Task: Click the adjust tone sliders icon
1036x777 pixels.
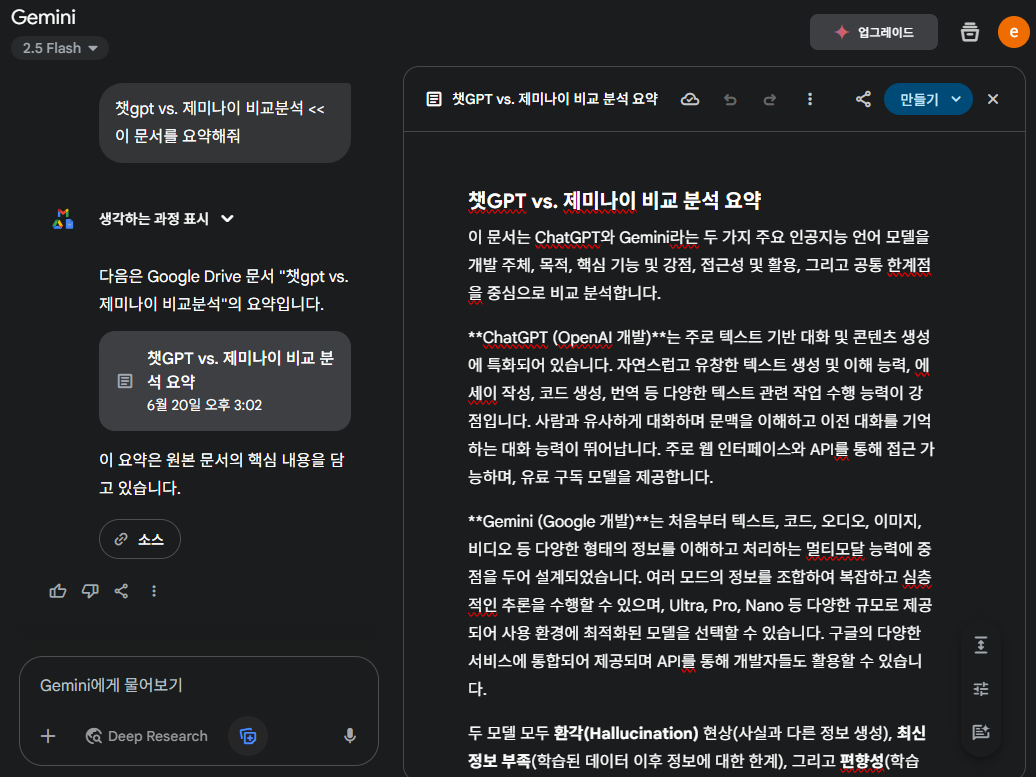Action: [x=981, y=689]
